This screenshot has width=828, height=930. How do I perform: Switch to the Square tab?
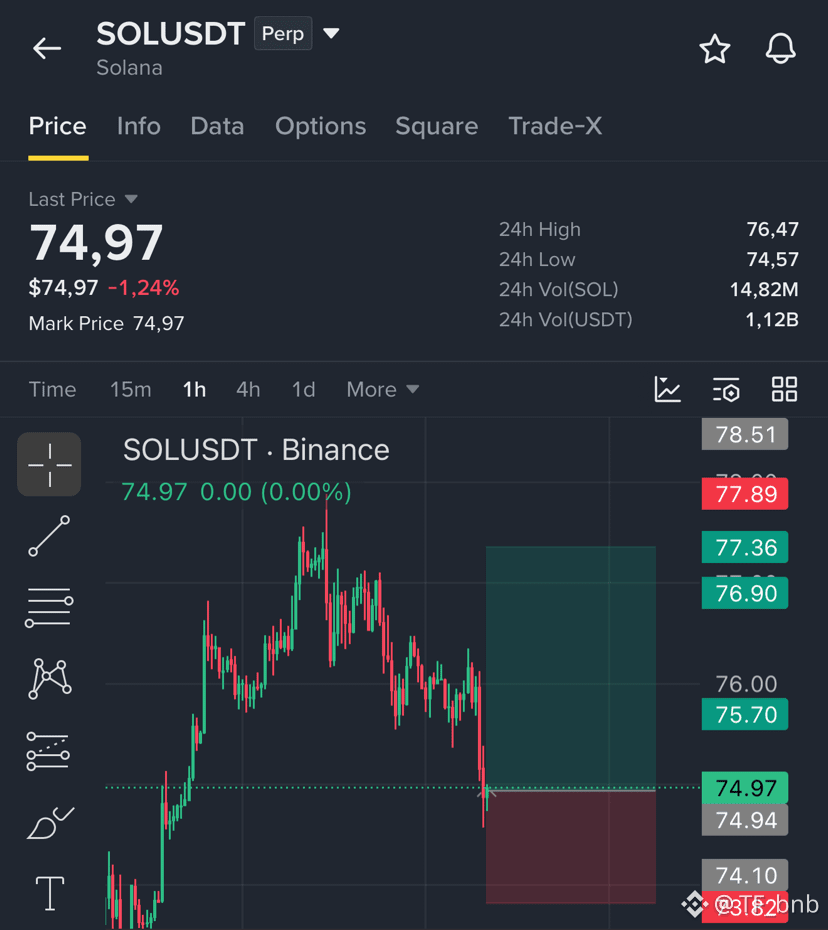click(437, 126)
